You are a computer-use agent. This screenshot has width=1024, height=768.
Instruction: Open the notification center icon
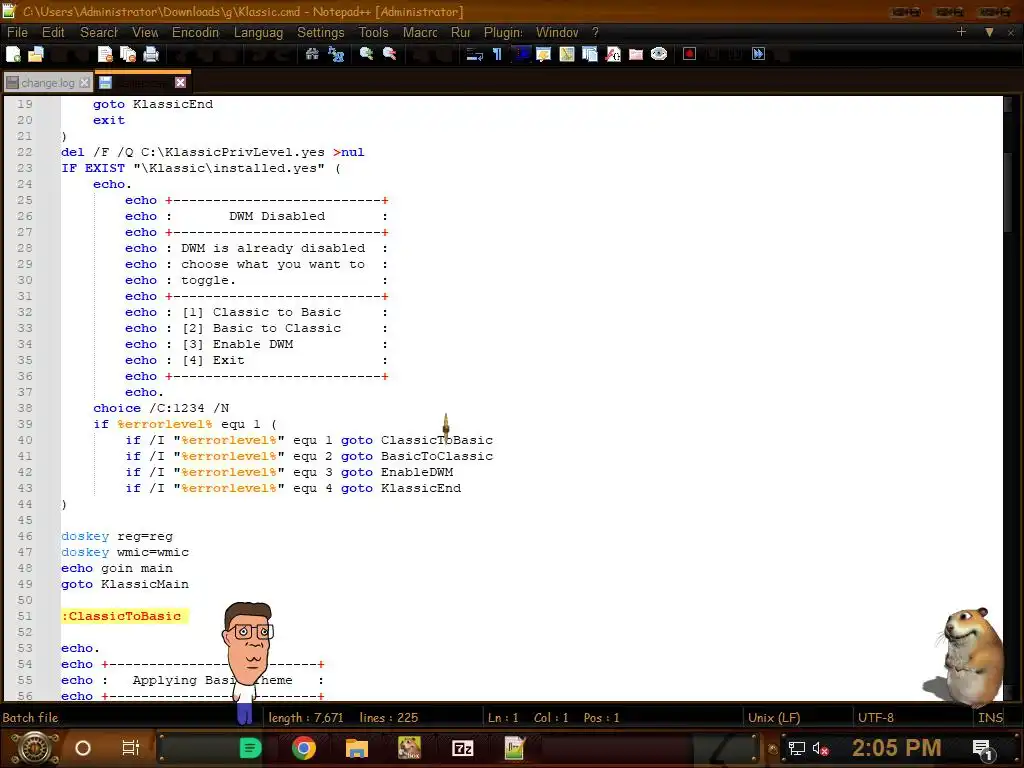982,748
